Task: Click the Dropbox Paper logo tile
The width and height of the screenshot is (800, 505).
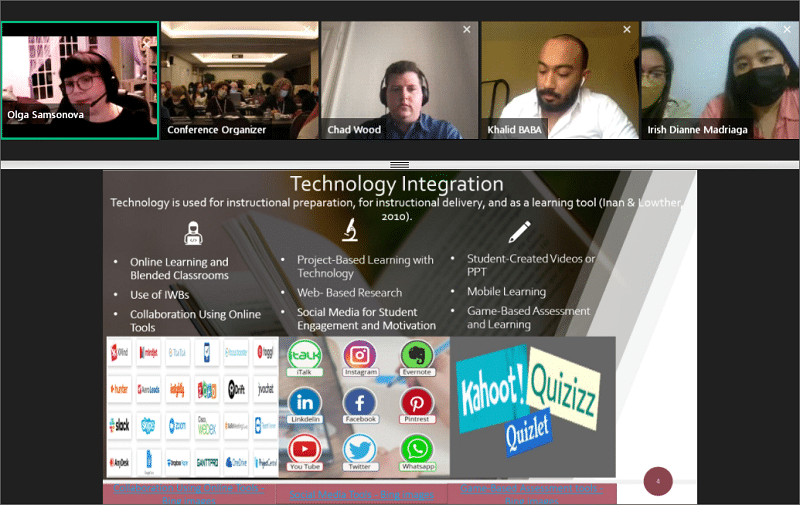Action: point(178,462)
